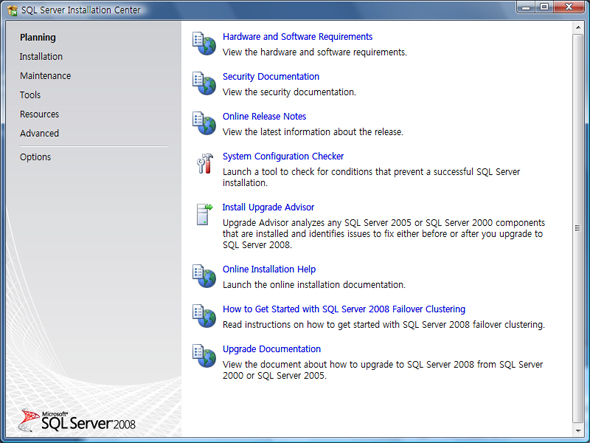Switch to the Installation category

pos(41,56)
